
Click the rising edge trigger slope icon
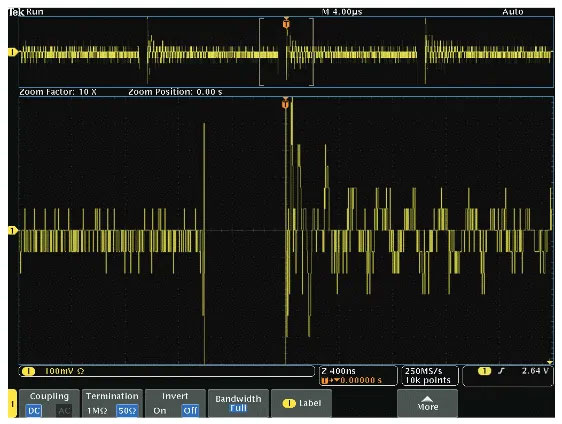[501, 371]
